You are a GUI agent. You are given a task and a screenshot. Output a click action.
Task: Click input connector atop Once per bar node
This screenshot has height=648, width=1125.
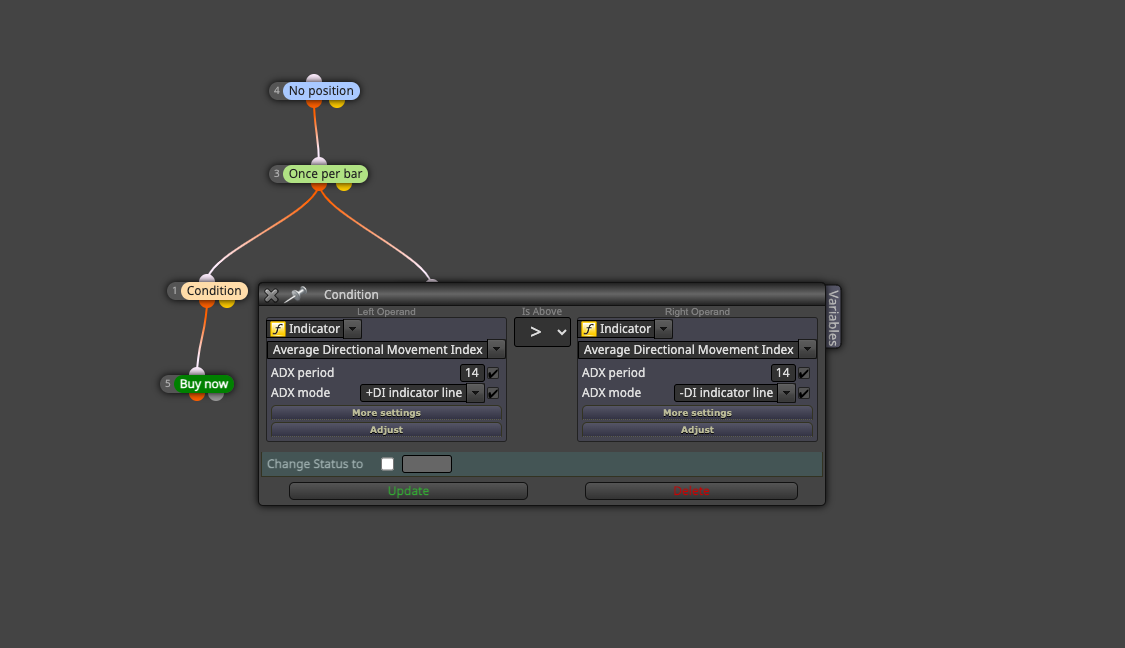[x=319, y=161]
